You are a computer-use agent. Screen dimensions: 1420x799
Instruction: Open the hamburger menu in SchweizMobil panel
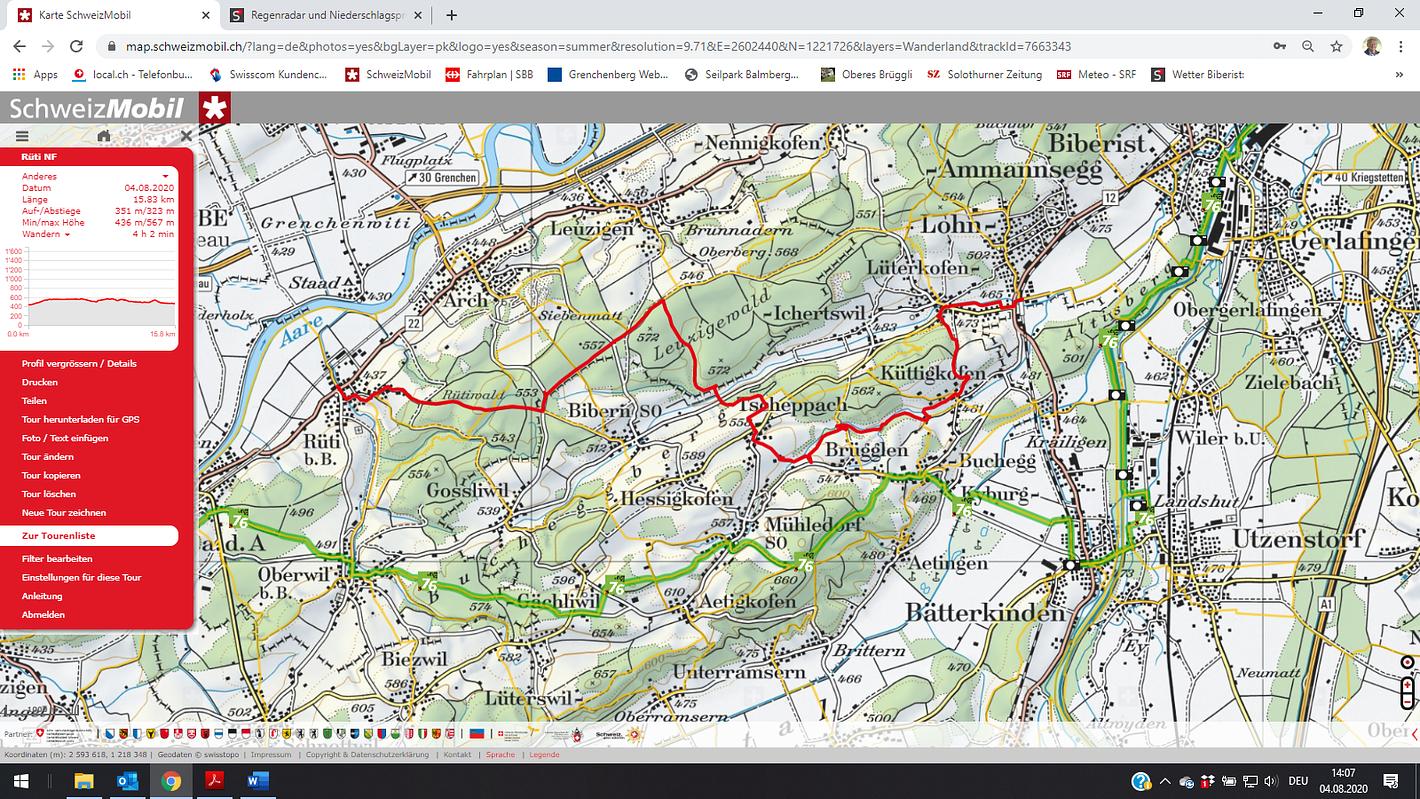[22, 137]
